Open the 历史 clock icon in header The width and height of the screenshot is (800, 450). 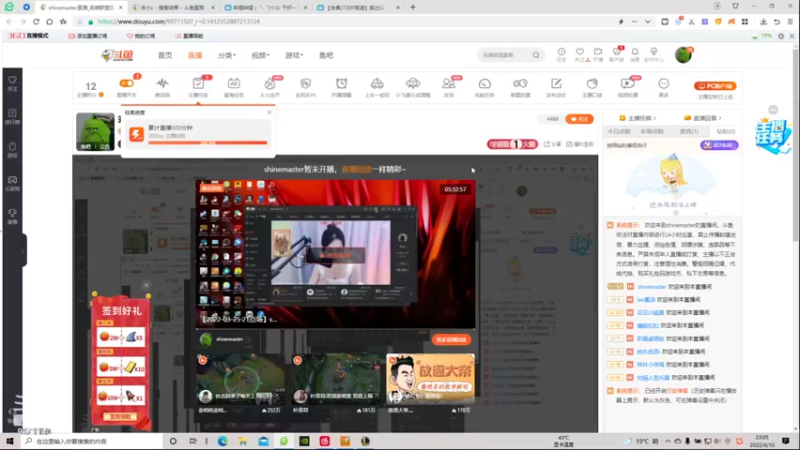pos(561,52)
